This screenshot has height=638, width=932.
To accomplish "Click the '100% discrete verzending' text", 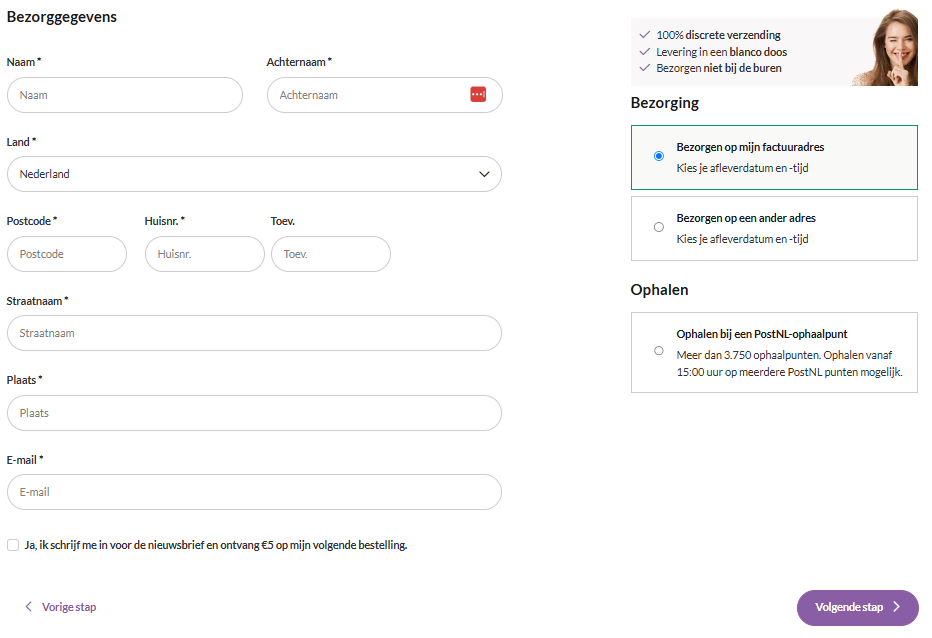I will pyautogui.click(x=718, y=35).
